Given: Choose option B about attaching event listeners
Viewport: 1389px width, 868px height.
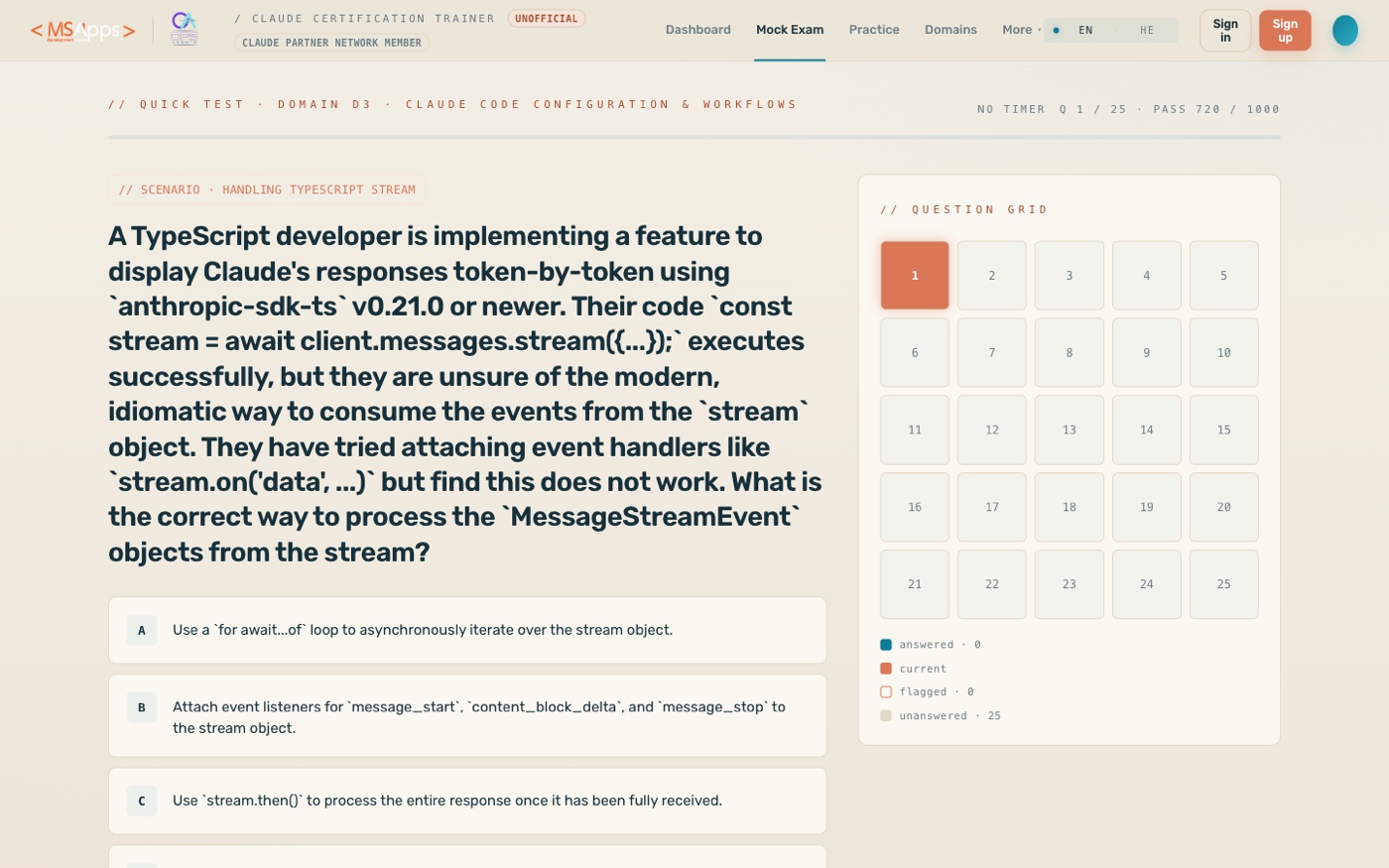Looking at the screenshot, I should pyautogui.click(x=467, y=716).
